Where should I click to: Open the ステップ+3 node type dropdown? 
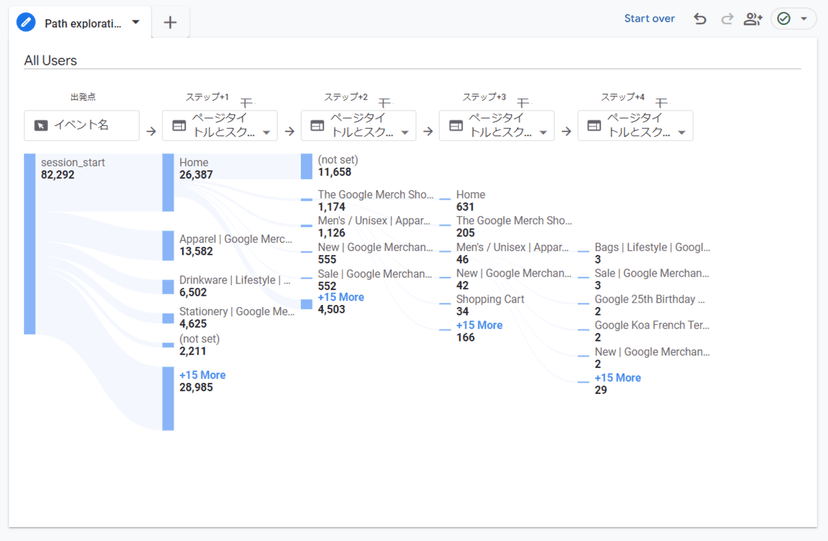(x=543, y=132)
